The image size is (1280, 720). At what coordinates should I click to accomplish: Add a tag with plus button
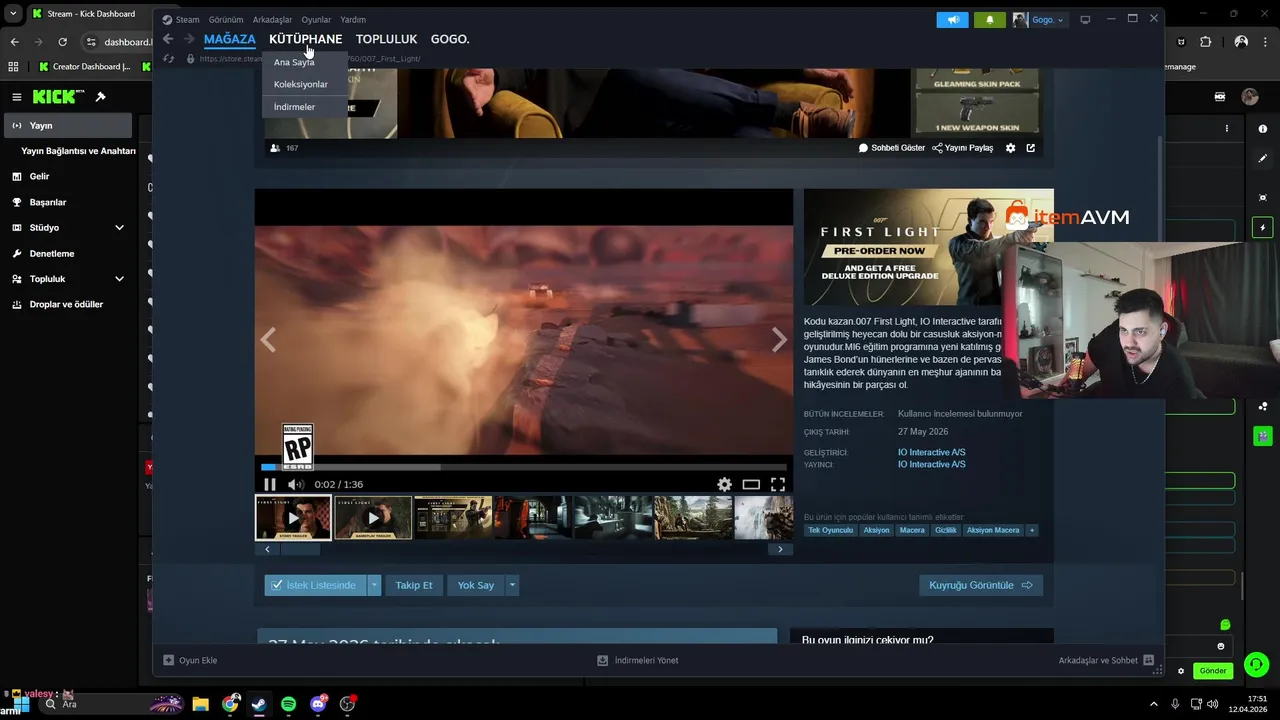tap(1032, 530)
